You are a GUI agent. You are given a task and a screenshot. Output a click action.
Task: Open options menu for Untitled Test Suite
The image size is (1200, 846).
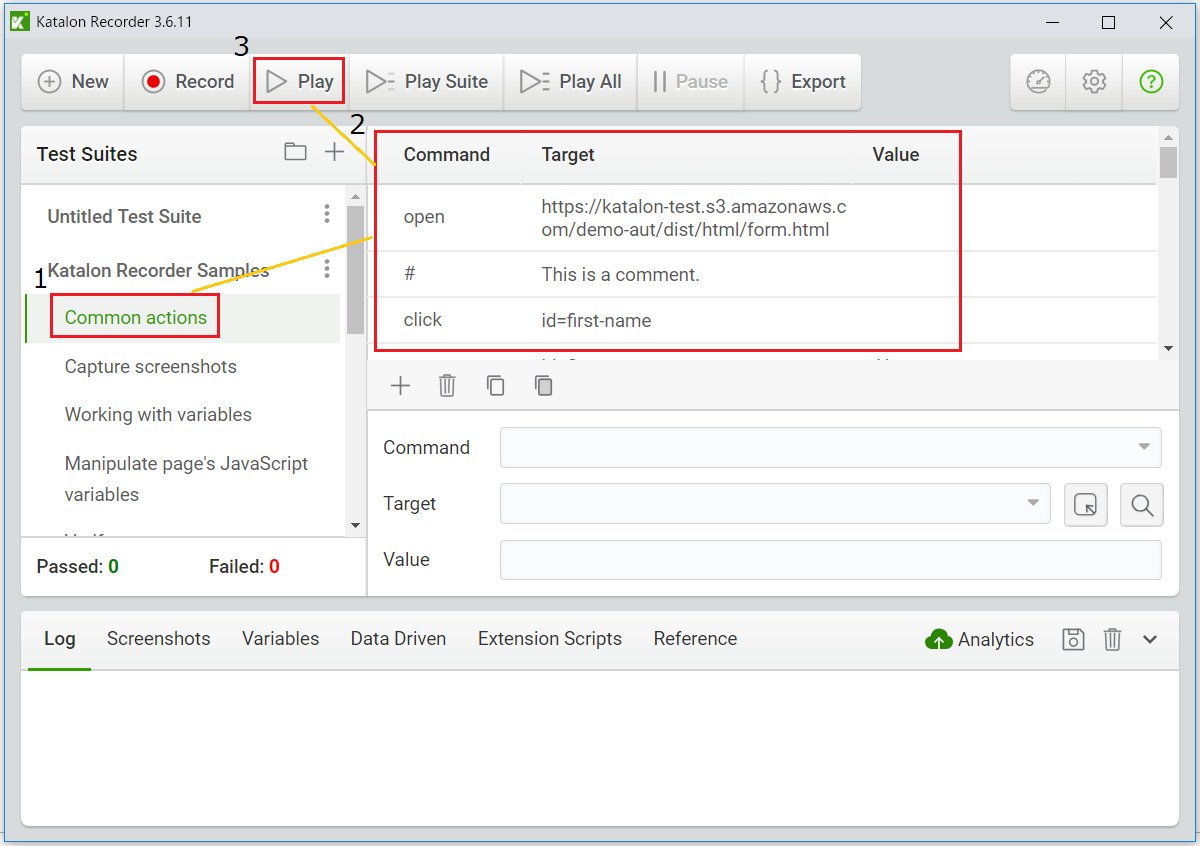pos(326,214)
